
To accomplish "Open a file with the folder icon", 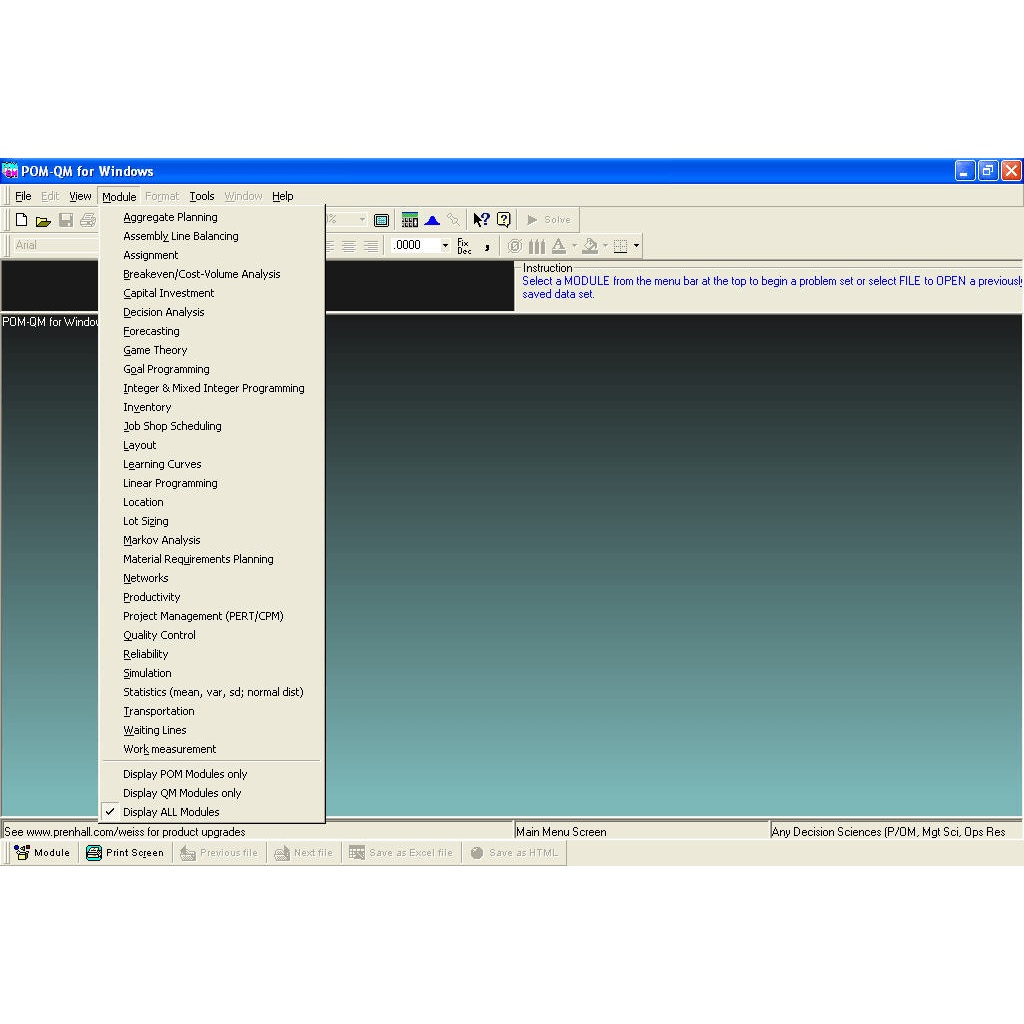I will pyautogui.click(x=43, y=220).
